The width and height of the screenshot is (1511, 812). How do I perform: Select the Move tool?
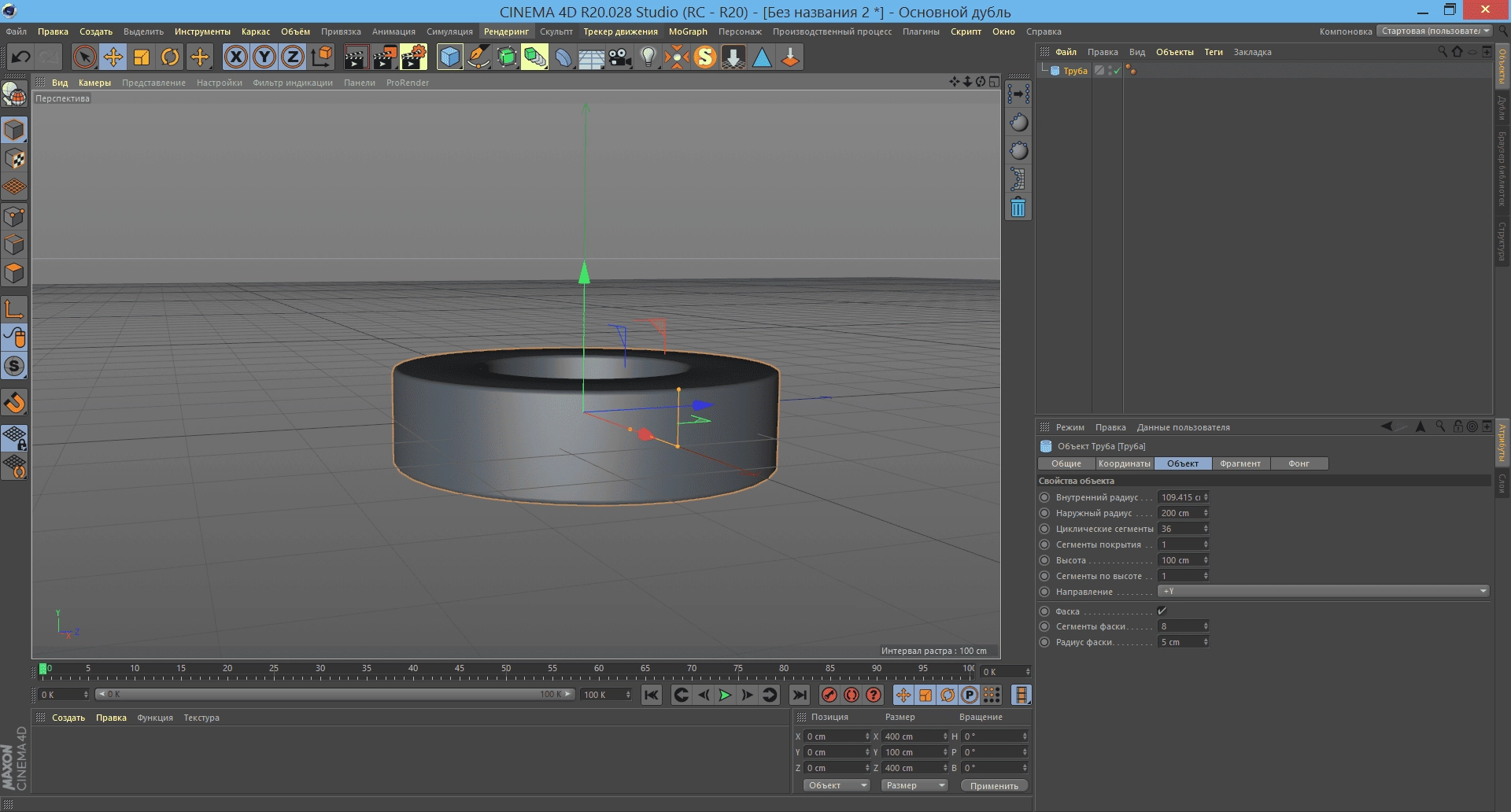click(113, 57)
